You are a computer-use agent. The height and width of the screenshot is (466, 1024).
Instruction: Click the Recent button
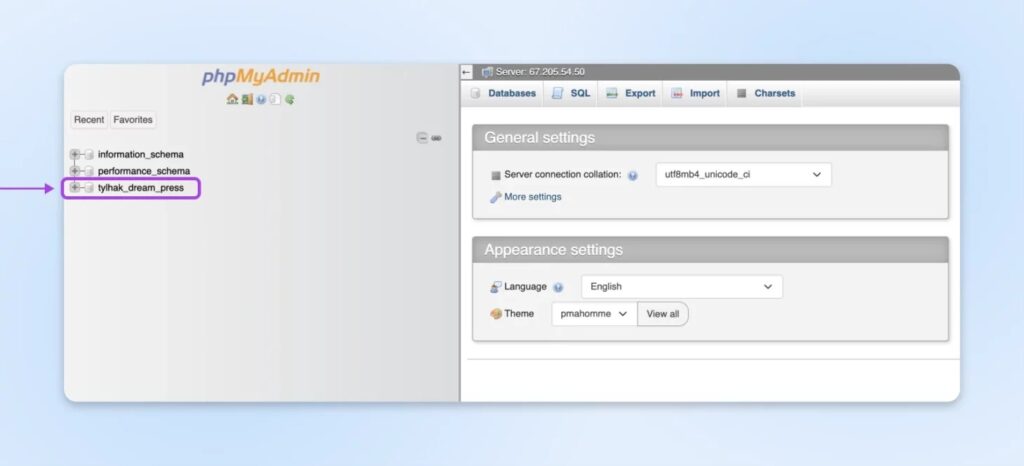[x=89, y=119]
